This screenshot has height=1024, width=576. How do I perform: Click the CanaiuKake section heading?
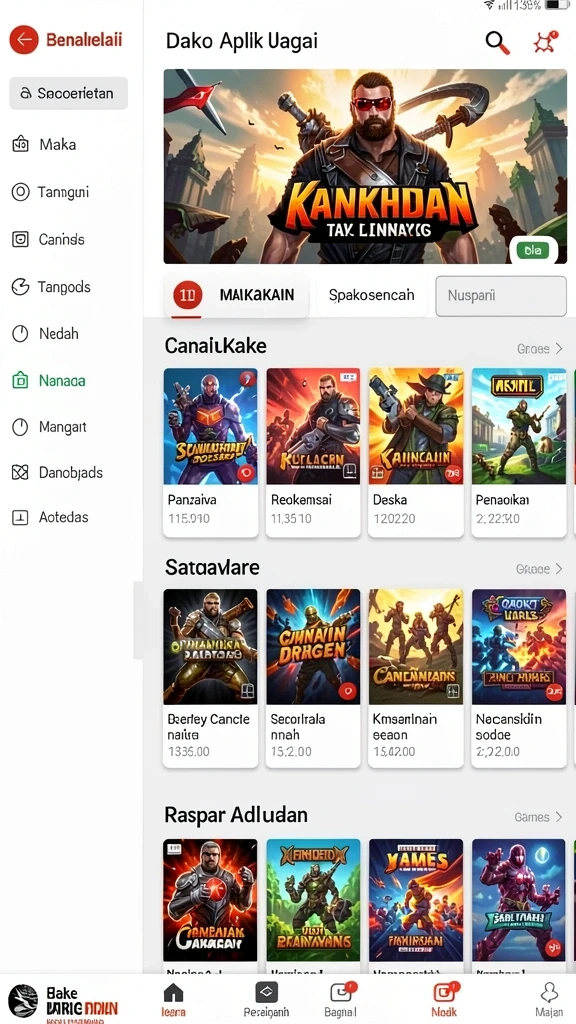tap(216, 345)
